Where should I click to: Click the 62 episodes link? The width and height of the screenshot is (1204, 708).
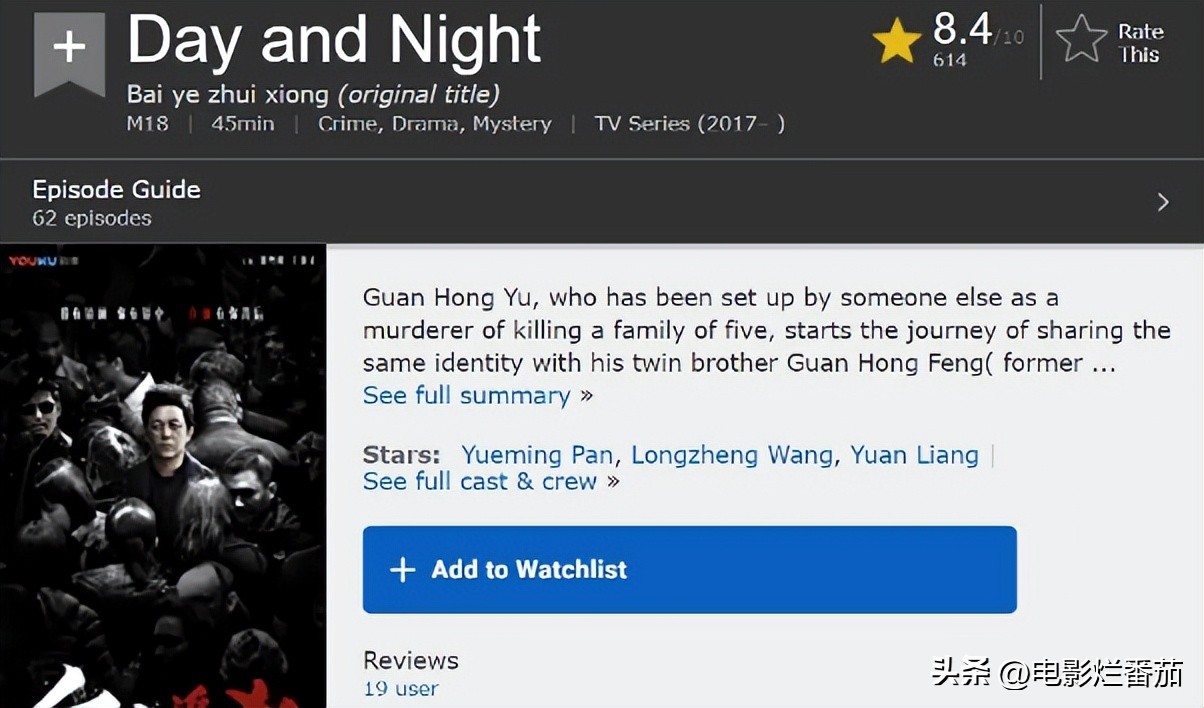(92, 218)
